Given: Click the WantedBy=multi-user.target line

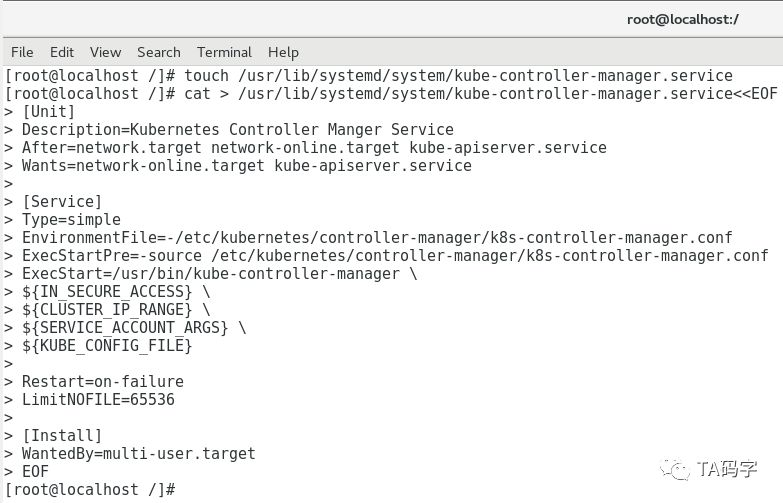Looking at the screenshot, I should (x=139, y=453).
